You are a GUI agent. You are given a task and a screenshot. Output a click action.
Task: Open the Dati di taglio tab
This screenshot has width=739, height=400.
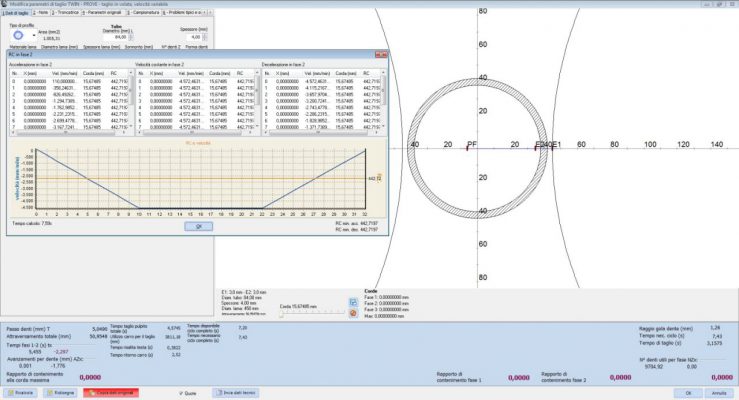click(16, 13)
